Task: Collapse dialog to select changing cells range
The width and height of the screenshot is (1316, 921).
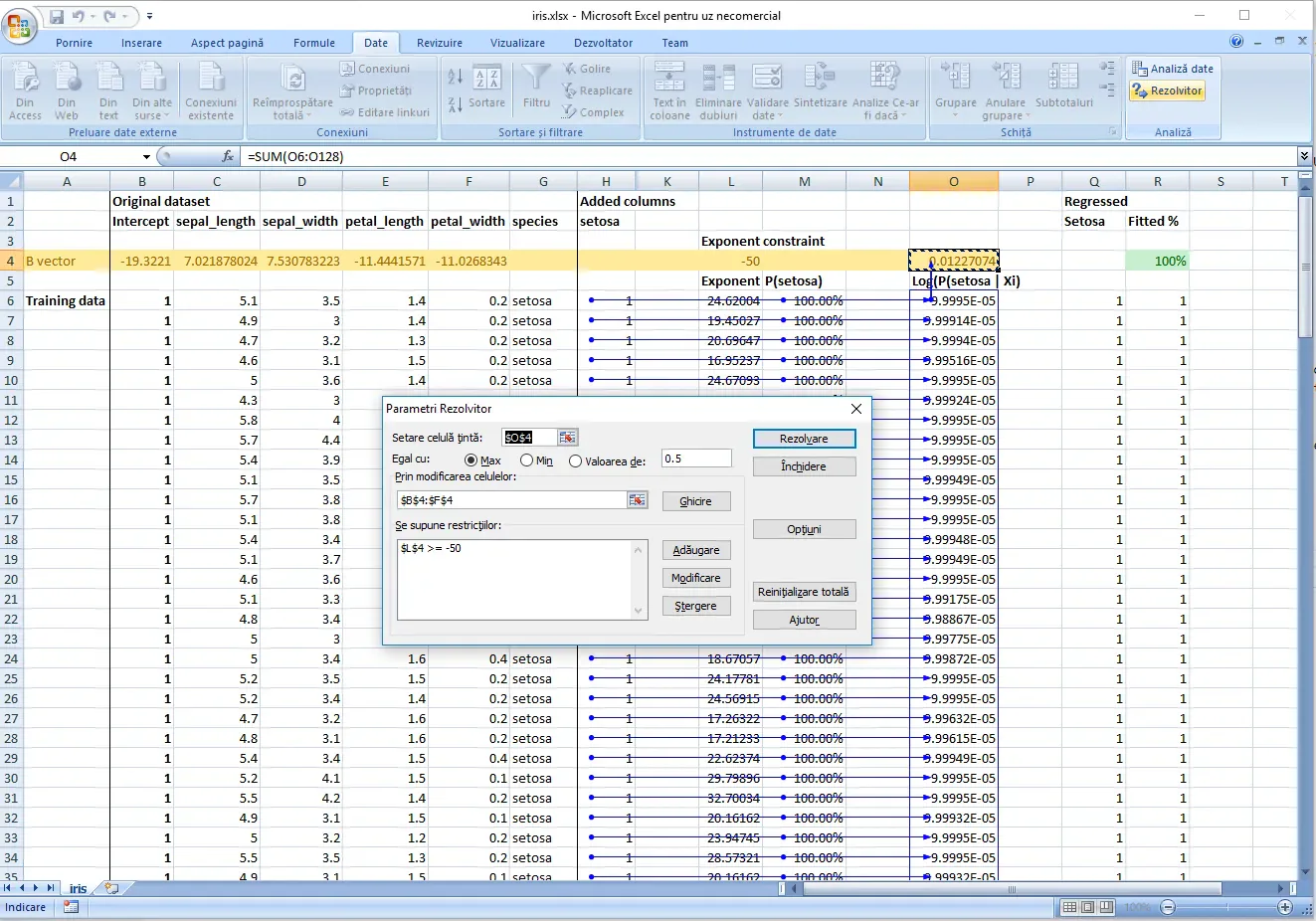Action: click(638, 500)
